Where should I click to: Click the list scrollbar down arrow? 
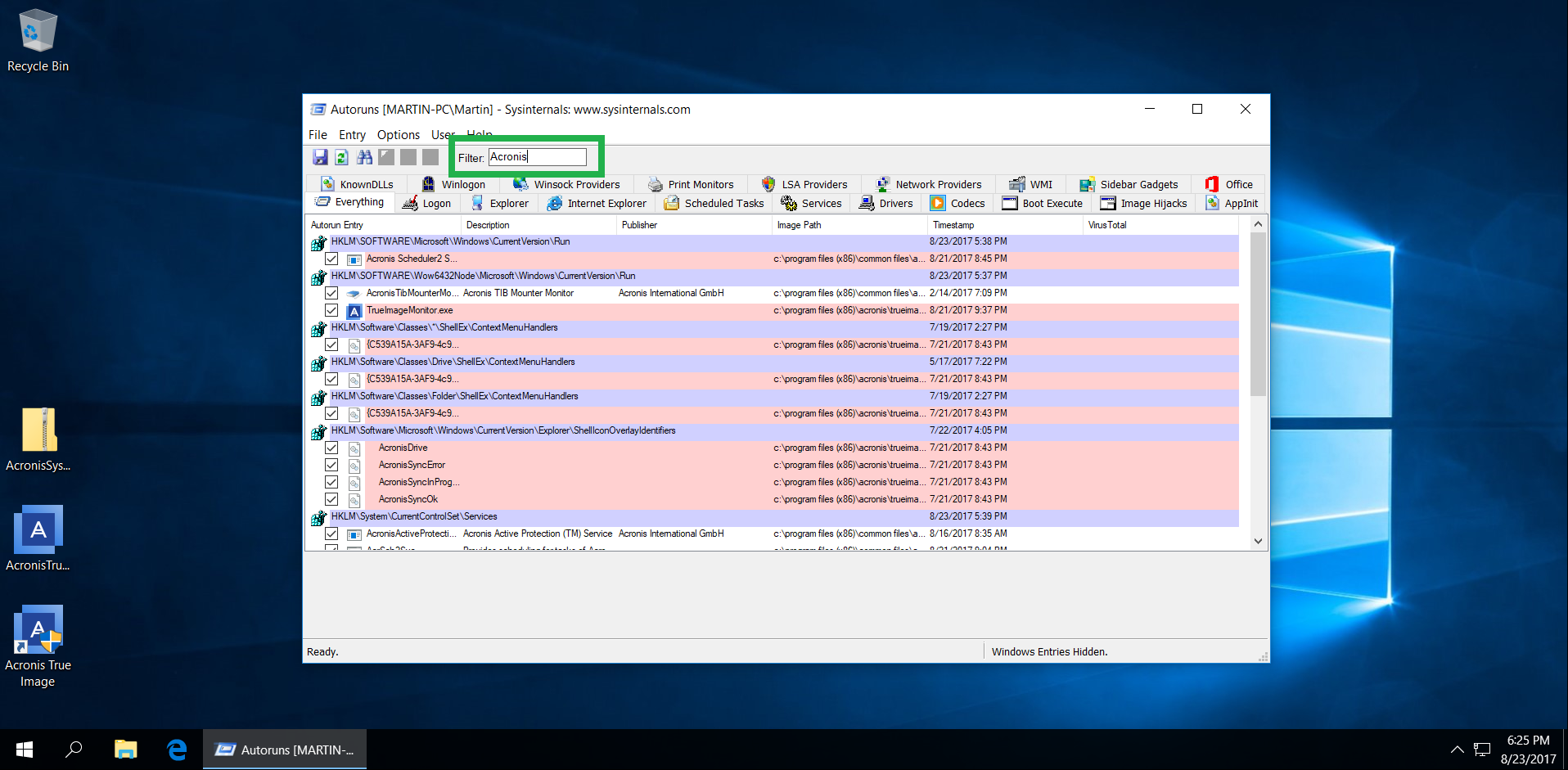click(1258, 541)
